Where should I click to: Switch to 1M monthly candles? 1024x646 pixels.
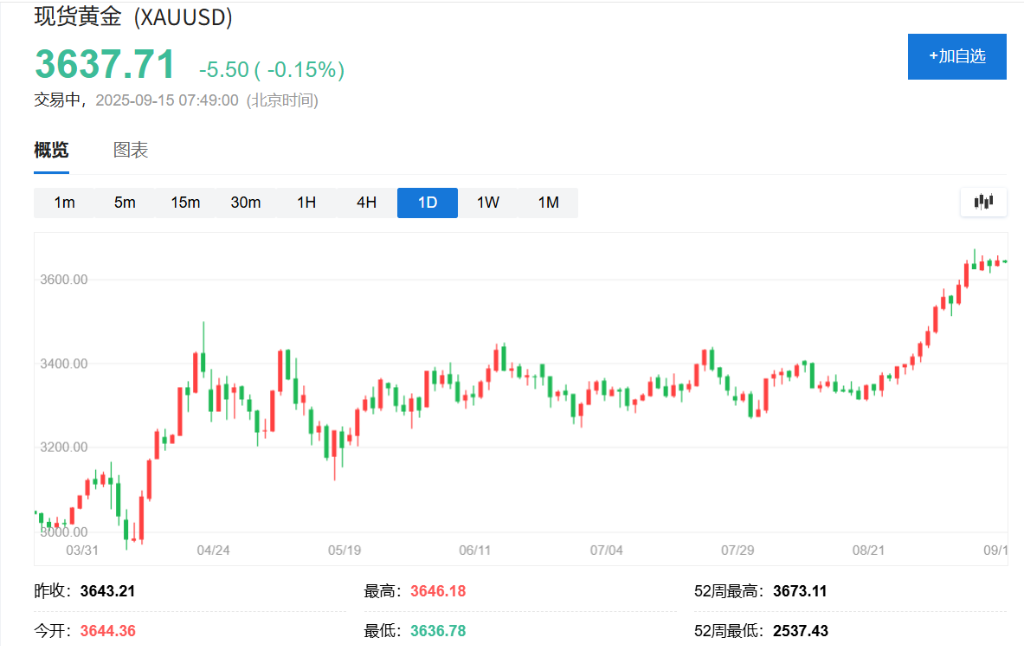pyautogui.click(x=548, y=203)
